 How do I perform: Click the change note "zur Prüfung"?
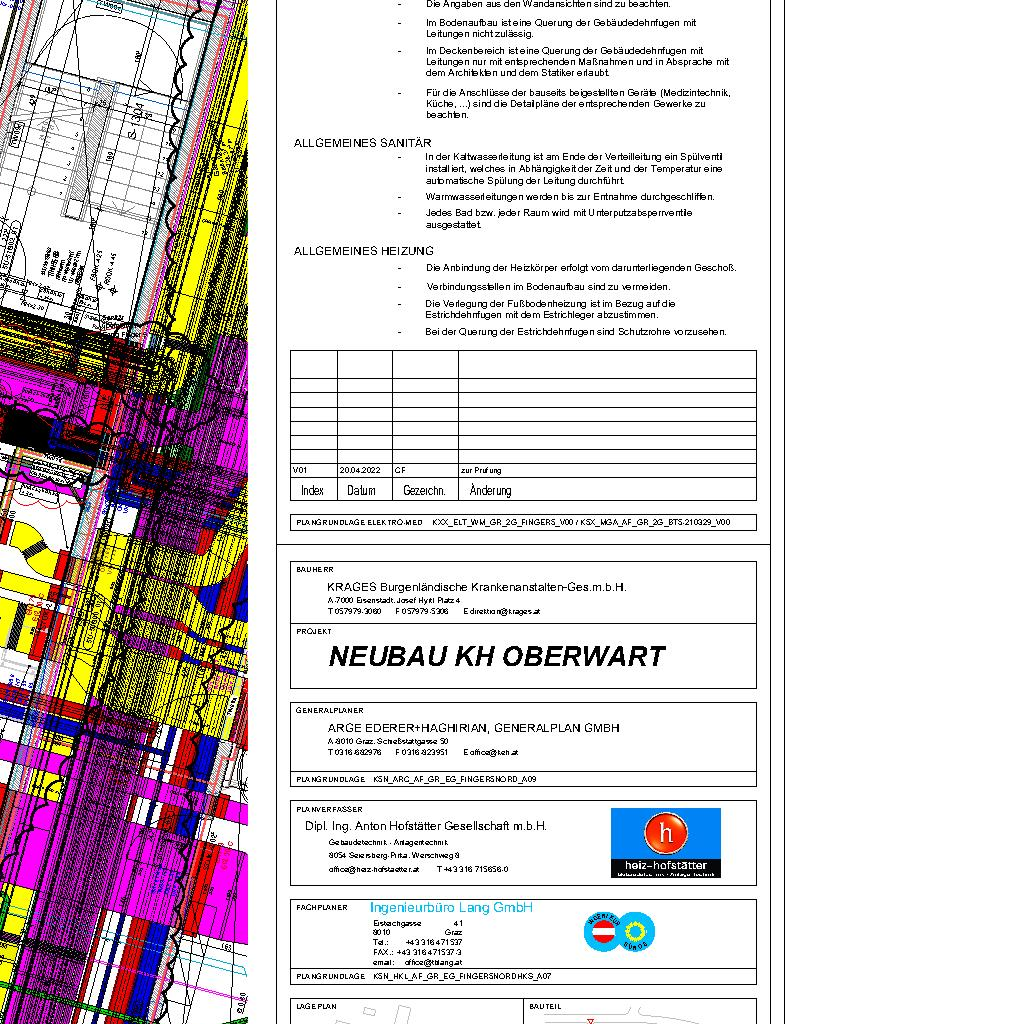pyautogui.click(x=481, y=470)
